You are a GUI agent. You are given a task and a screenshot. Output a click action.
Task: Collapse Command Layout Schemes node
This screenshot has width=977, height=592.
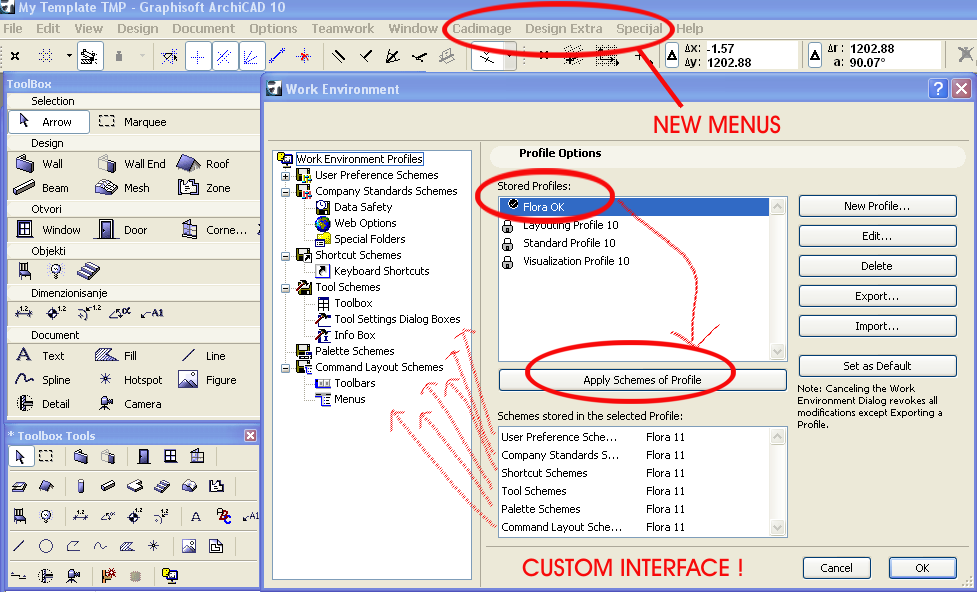click(x=285, y=368)
